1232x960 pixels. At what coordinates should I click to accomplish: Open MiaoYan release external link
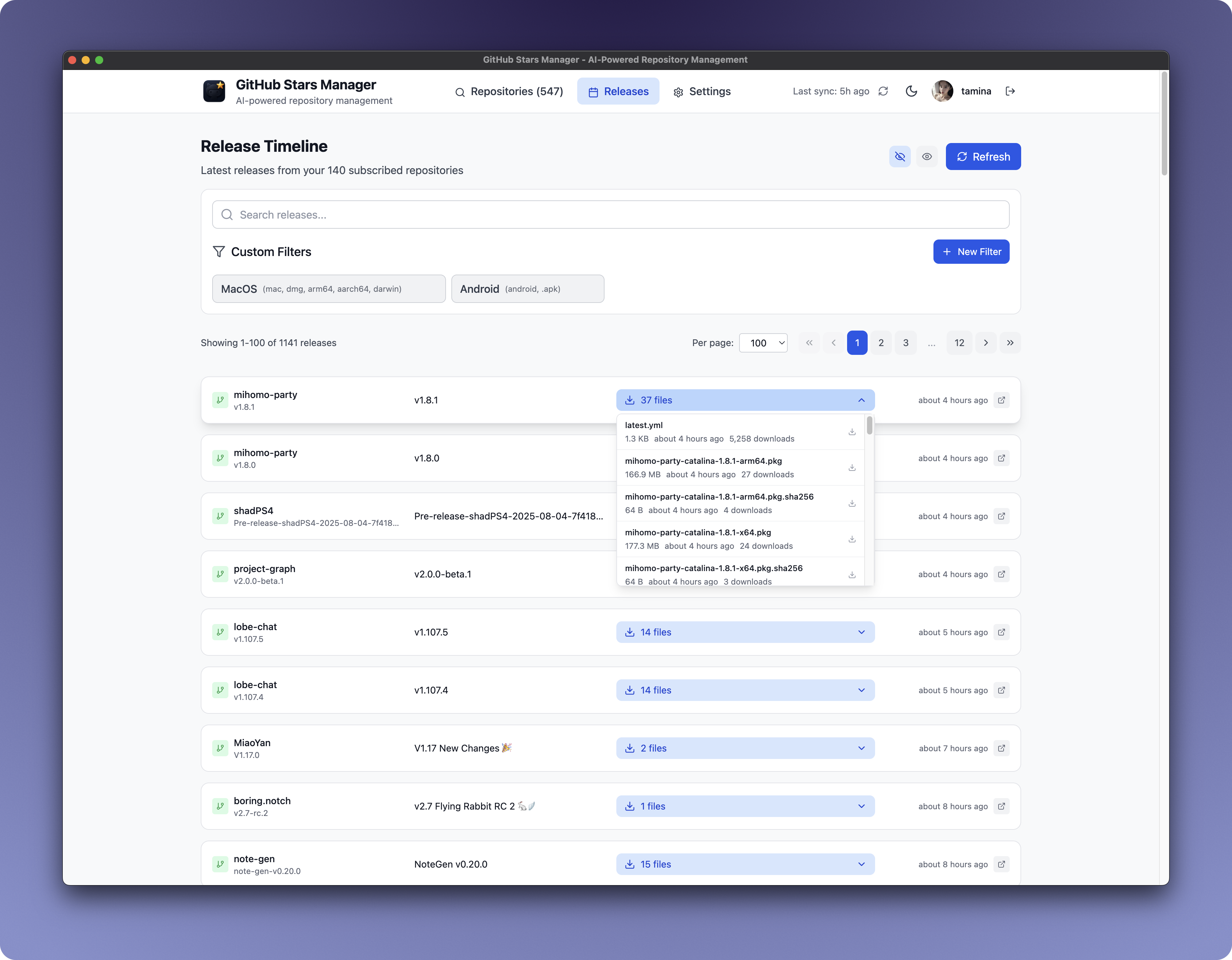point(1001,749)
